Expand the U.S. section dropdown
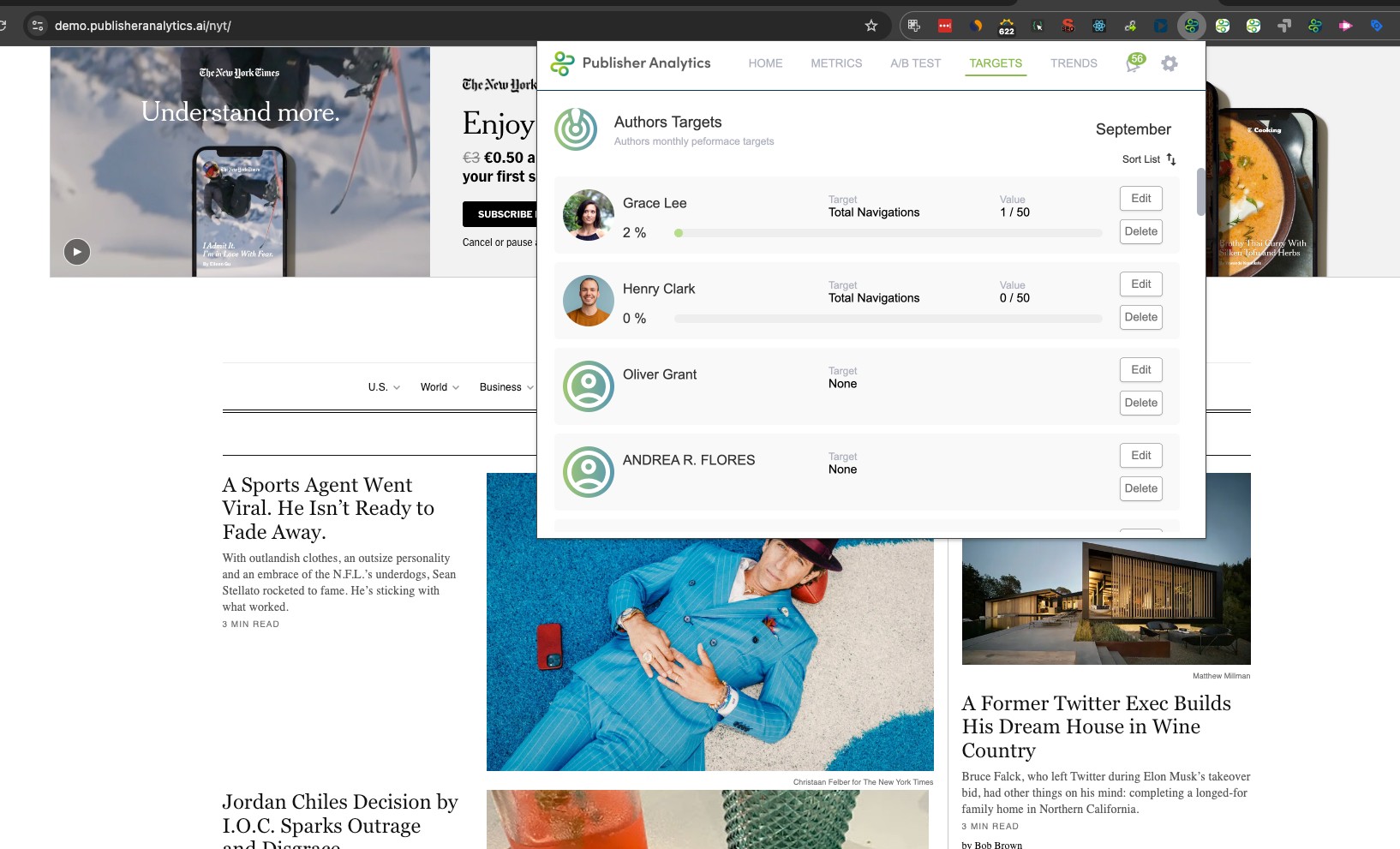Screen dimensions: 1400x849 (384, 387)
